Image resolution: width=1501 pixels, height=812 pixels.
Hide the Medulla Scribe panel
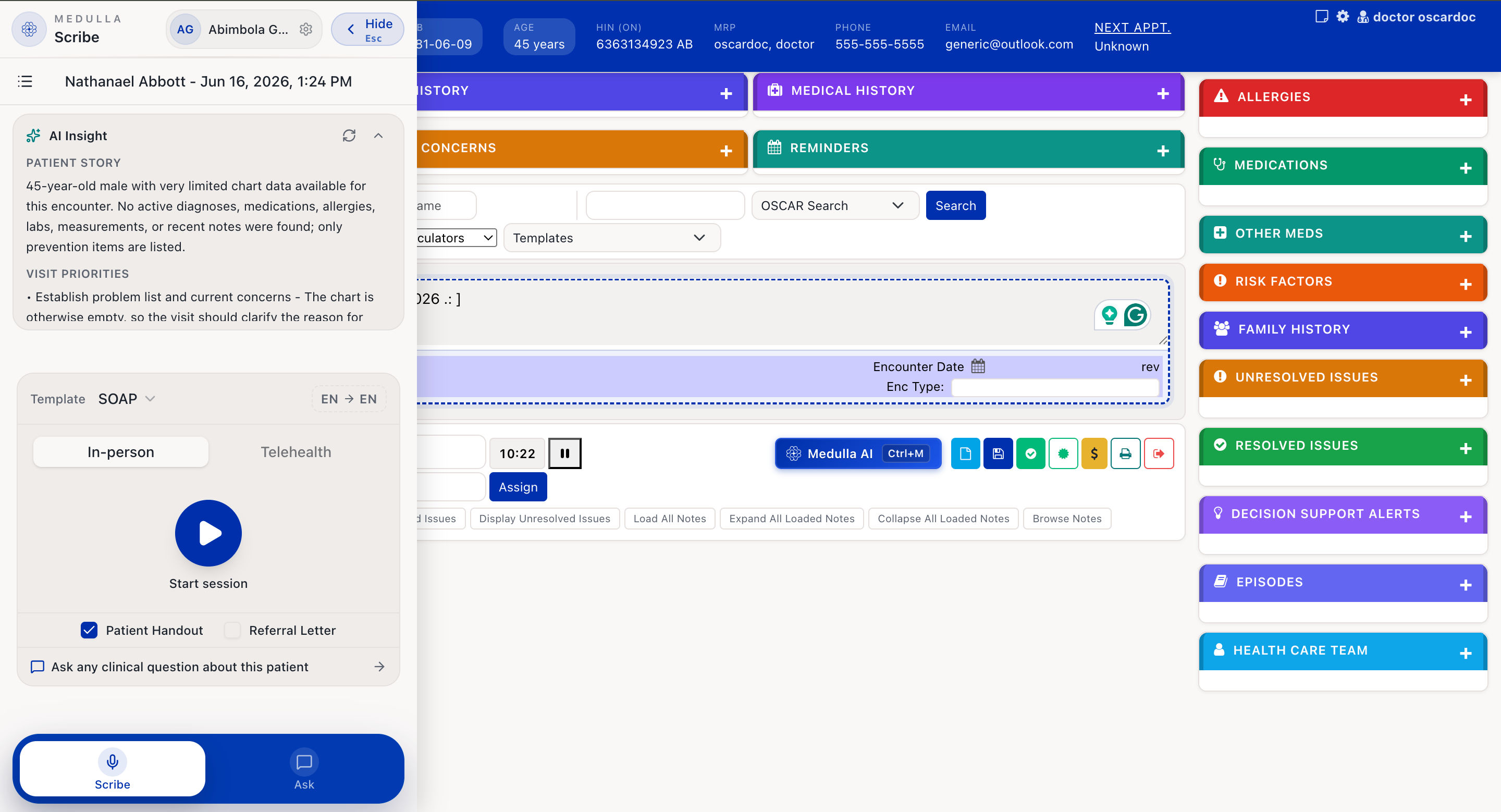tap(367, 29)
